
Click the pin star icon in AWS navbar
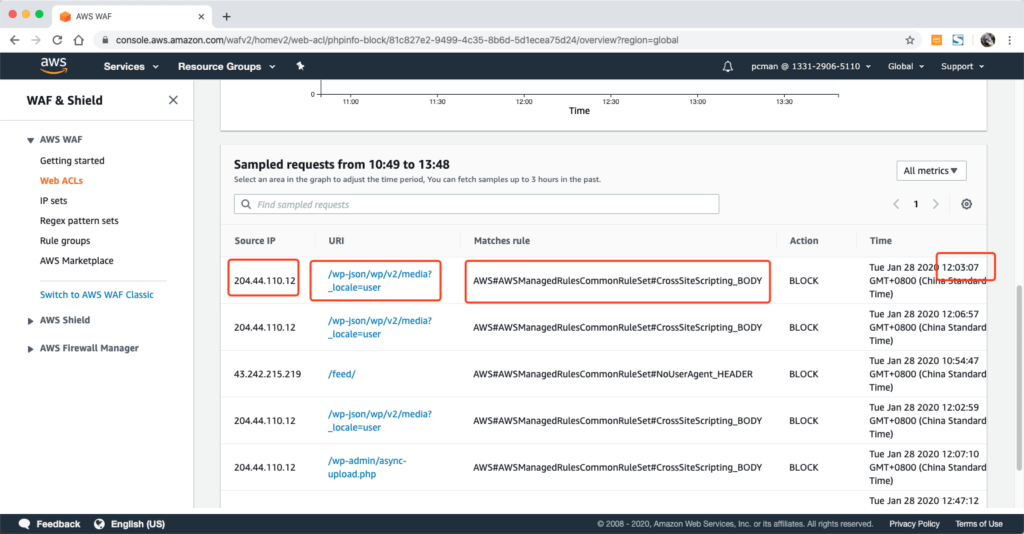click(x=300, y=66)
